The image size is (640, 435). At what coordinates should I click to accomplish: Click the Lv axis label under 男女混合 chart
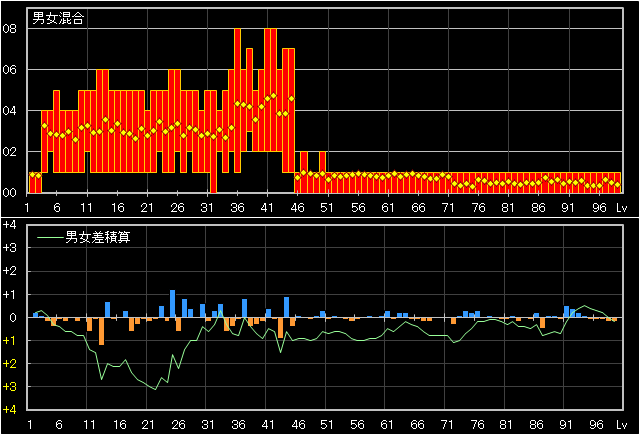click(x=621, y=208)
